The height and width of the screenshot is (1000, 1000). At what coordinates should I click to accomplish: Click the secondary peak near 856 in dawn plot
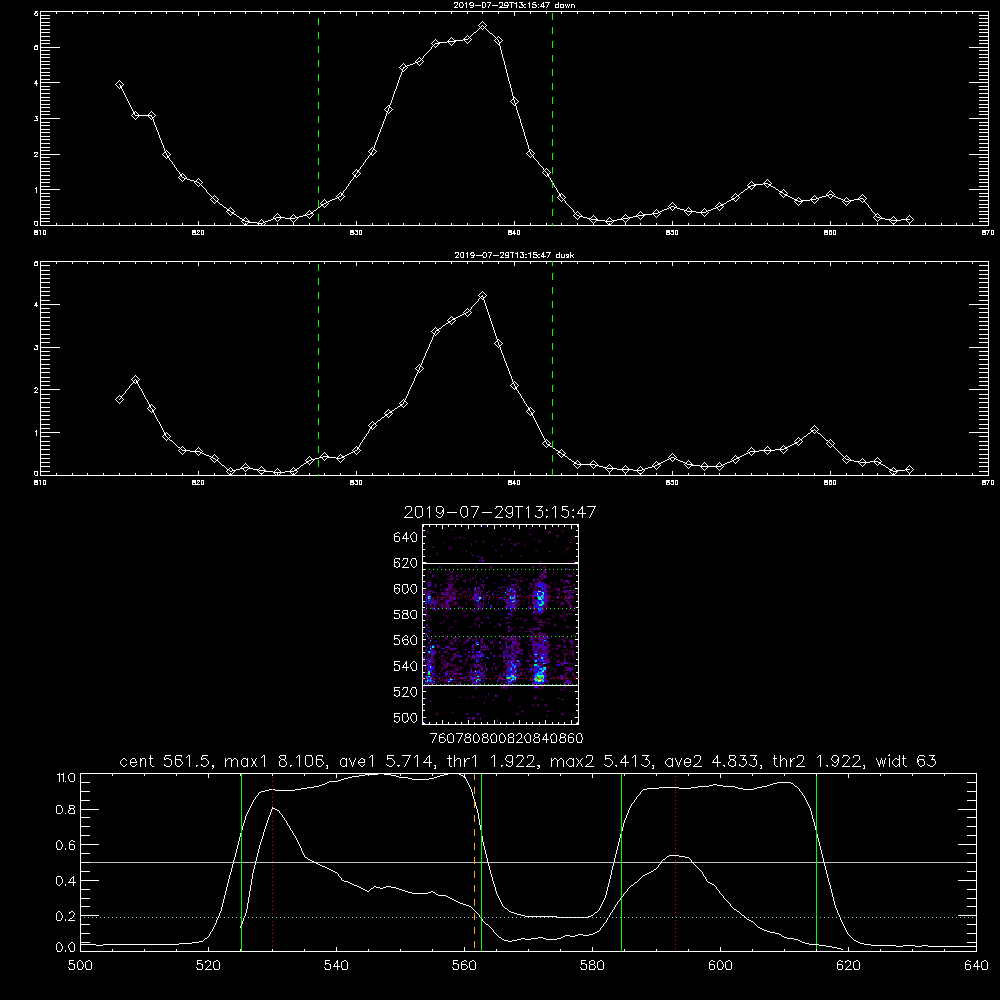(767, 184)
